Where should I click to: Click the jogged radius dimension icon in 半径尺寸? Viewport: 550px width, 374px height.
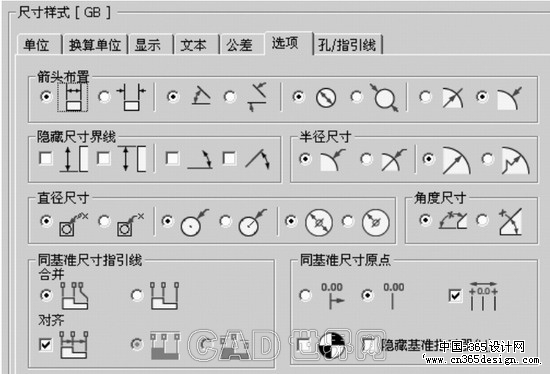coord(515,161)
